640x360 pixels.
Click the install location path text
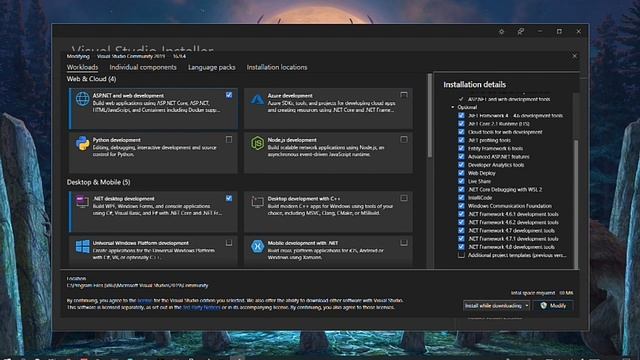(138, 285)
